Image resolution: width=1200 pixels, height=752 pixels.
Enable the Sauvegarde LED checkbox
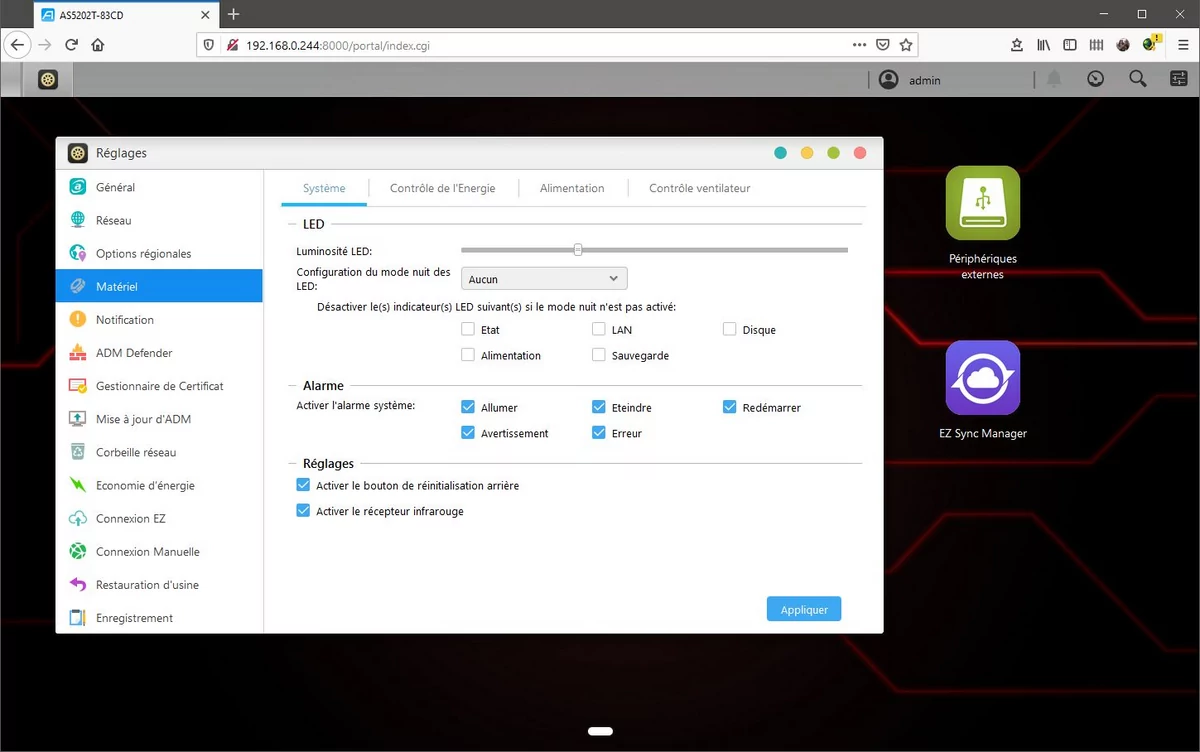coord(598,355)
